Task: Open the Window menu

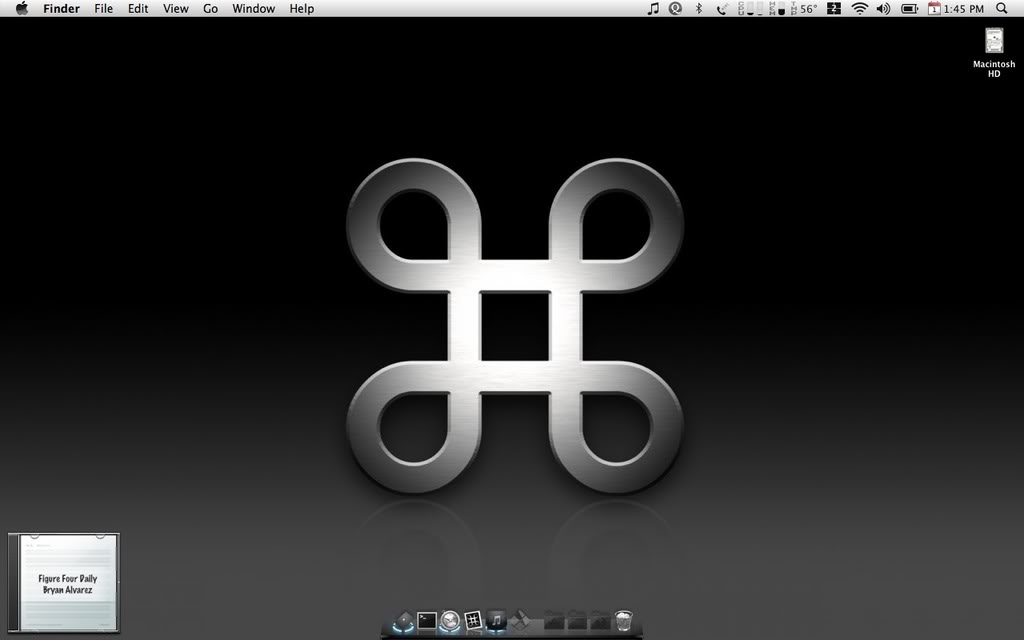Action: [253, 8]
